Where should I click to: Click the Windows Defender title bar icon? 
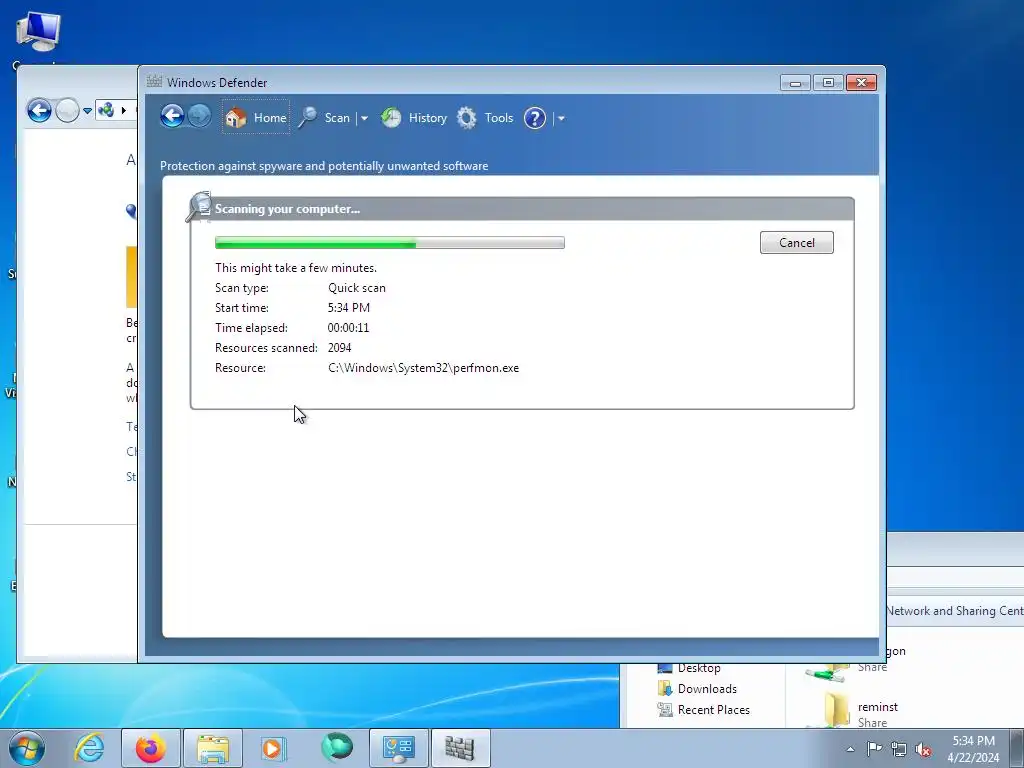click(x=154, y=82)
